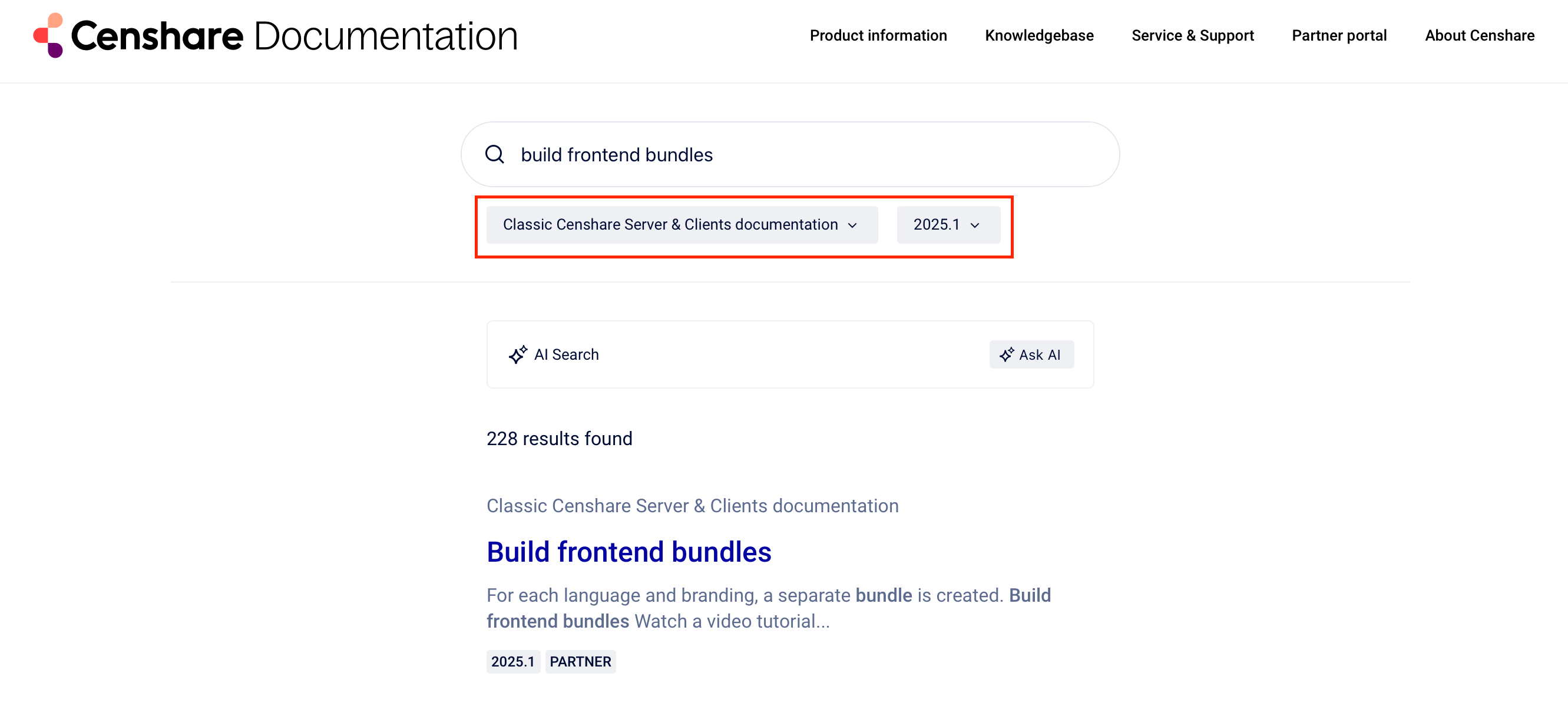Expand the 2025.1 version dropdown

point(948,224)
